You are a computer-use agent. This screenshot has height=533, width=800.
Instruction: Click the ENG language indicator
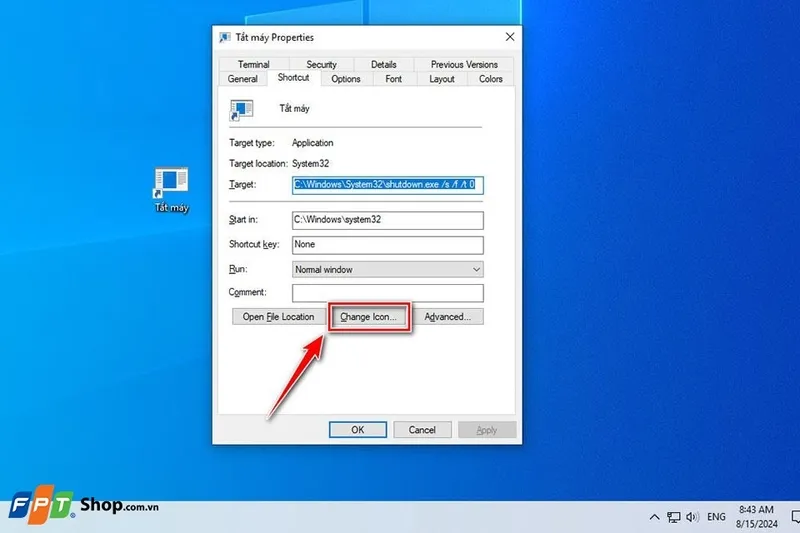pos(716,517)
